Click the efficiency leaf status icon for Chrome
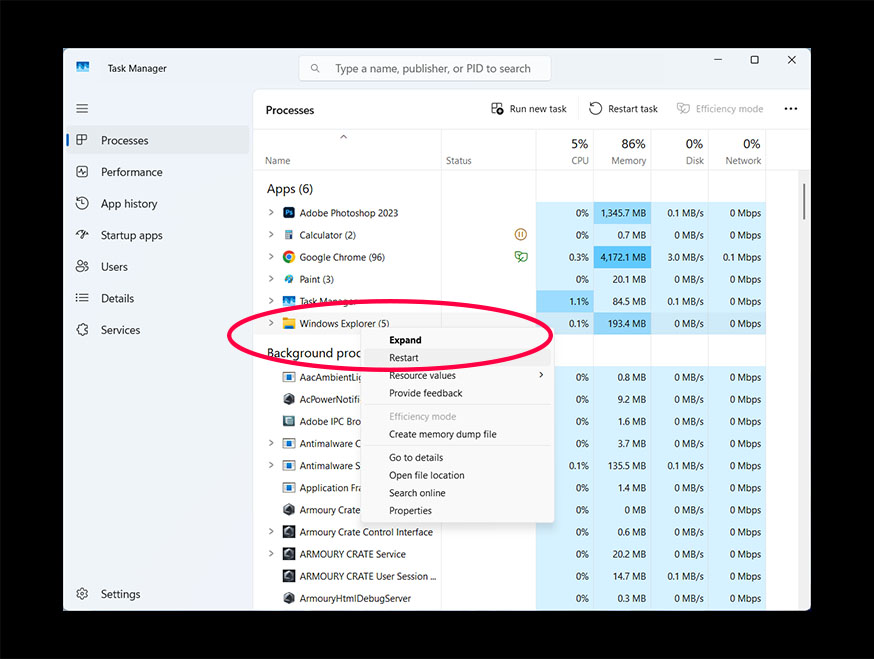The height and width of the screenshot is (659, 874). point(521,257)
